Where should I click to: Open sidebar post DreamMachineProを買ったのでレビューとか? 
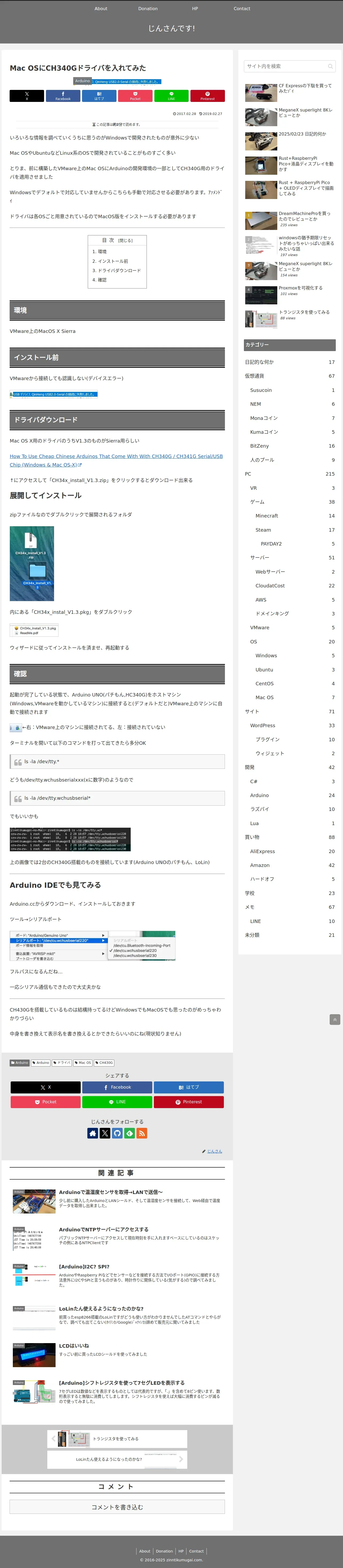coord(290,220)
